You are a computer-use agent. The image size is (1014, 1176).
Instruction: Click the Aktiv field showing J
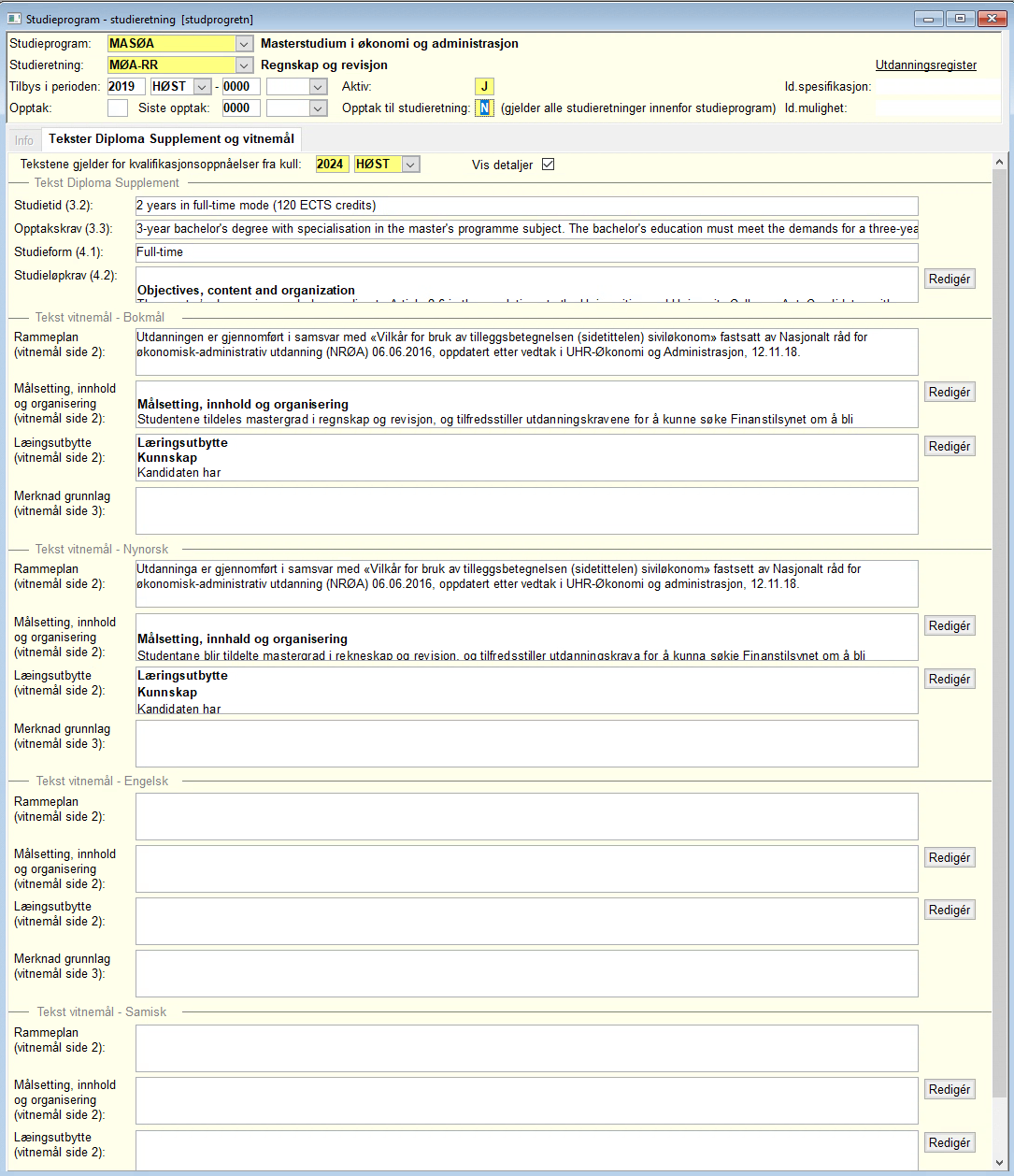pos(484,87)
